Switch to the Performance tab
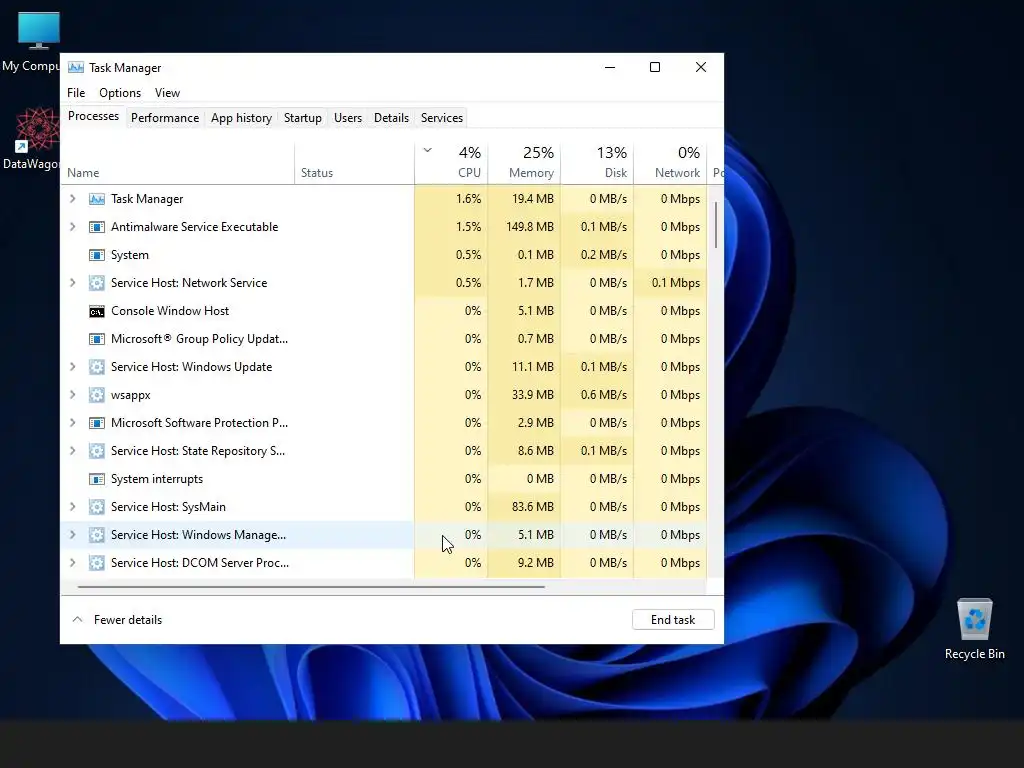The width and height of the screenshot is (1024, 768). click(165, 118)
